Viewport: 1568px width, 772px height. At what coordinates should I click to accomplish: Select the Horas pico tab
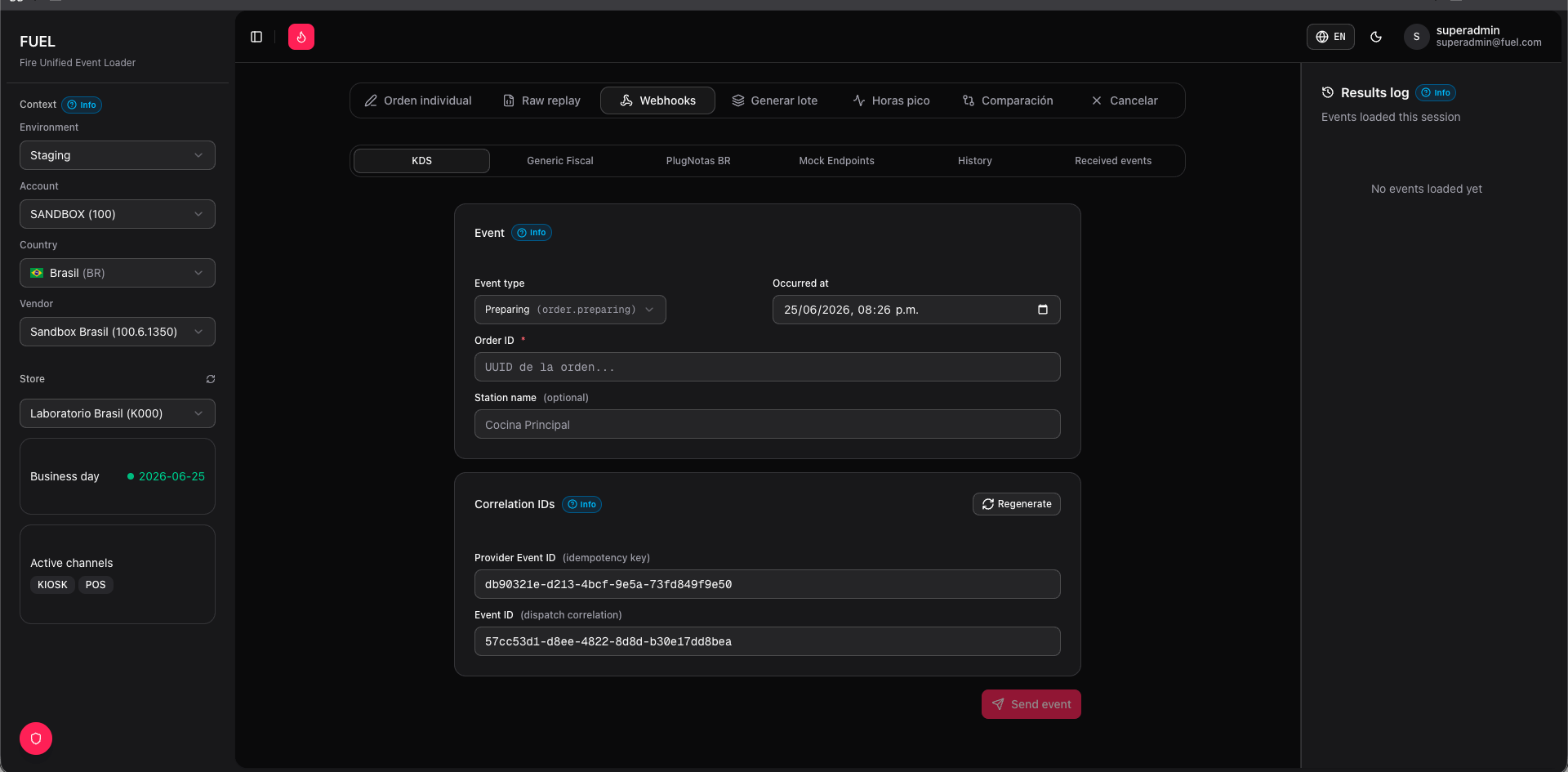[x=892, y=100]
